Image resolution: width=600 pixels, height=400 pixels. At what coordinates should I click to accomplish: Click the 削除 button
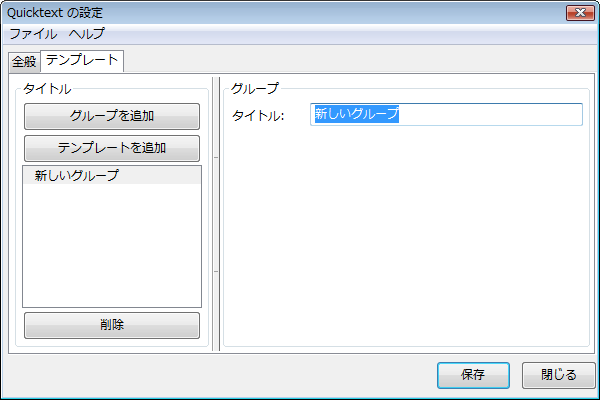click(112, 325)
